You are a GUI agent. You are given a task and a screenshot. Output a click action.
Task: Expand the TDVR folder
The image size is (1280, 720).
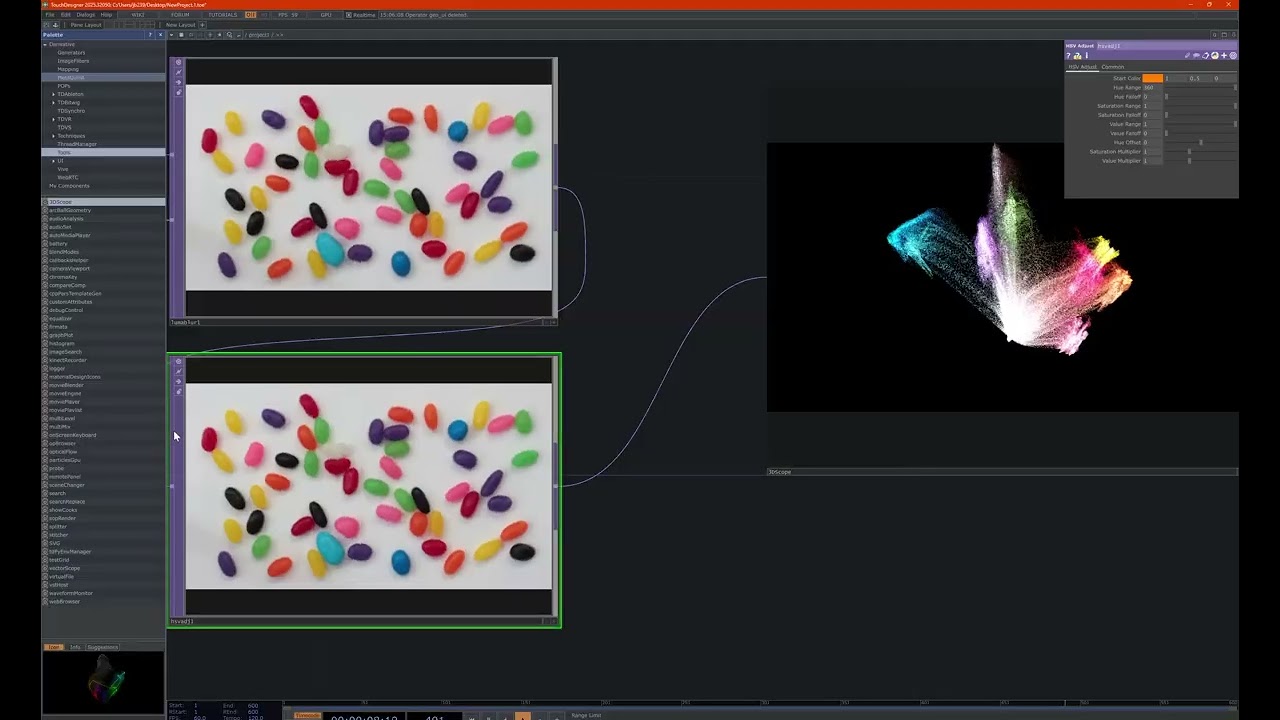click(53, 119)
